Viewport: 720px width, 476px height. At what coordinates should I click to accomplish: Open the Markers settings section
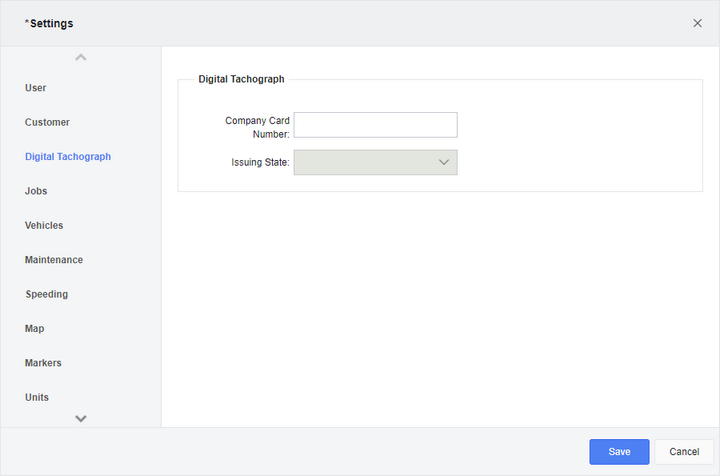43,363
